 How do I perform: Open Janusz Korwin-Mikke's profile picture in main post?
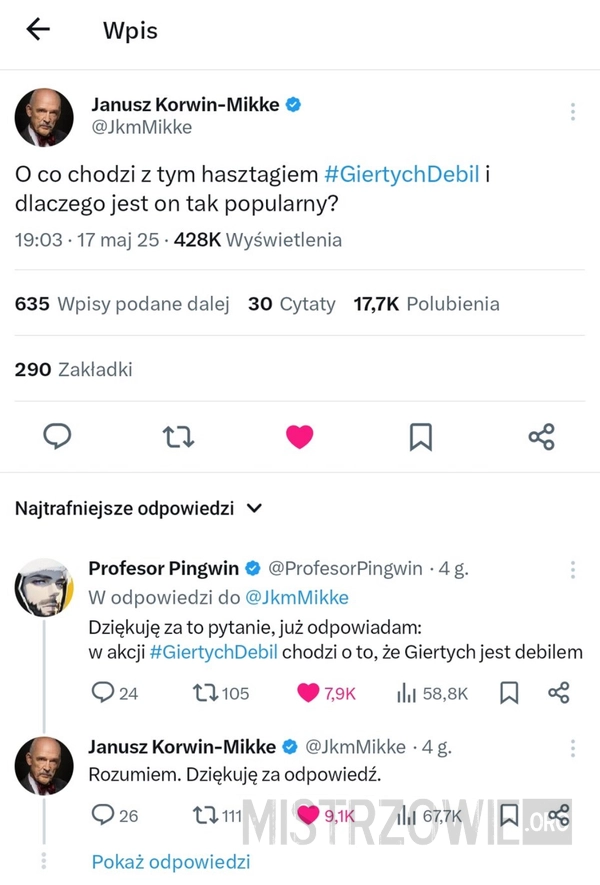click(44, 117)
